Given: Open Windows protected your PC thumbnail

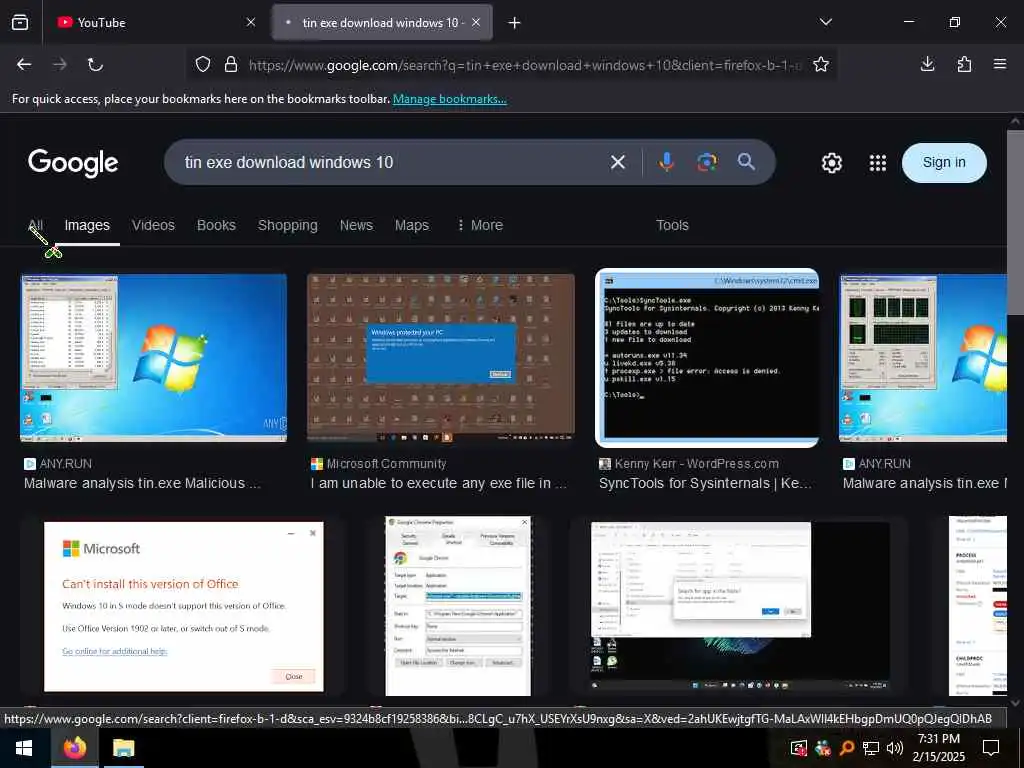Looking at the screenshot, I should [x=441, y=357].
